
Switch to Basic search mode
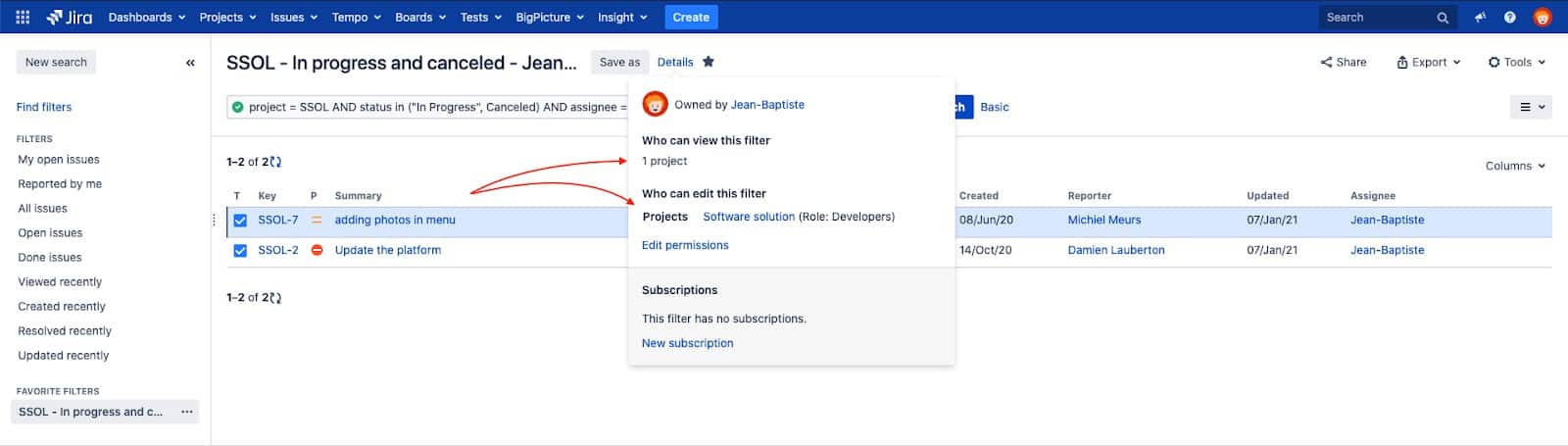[995, 107]
